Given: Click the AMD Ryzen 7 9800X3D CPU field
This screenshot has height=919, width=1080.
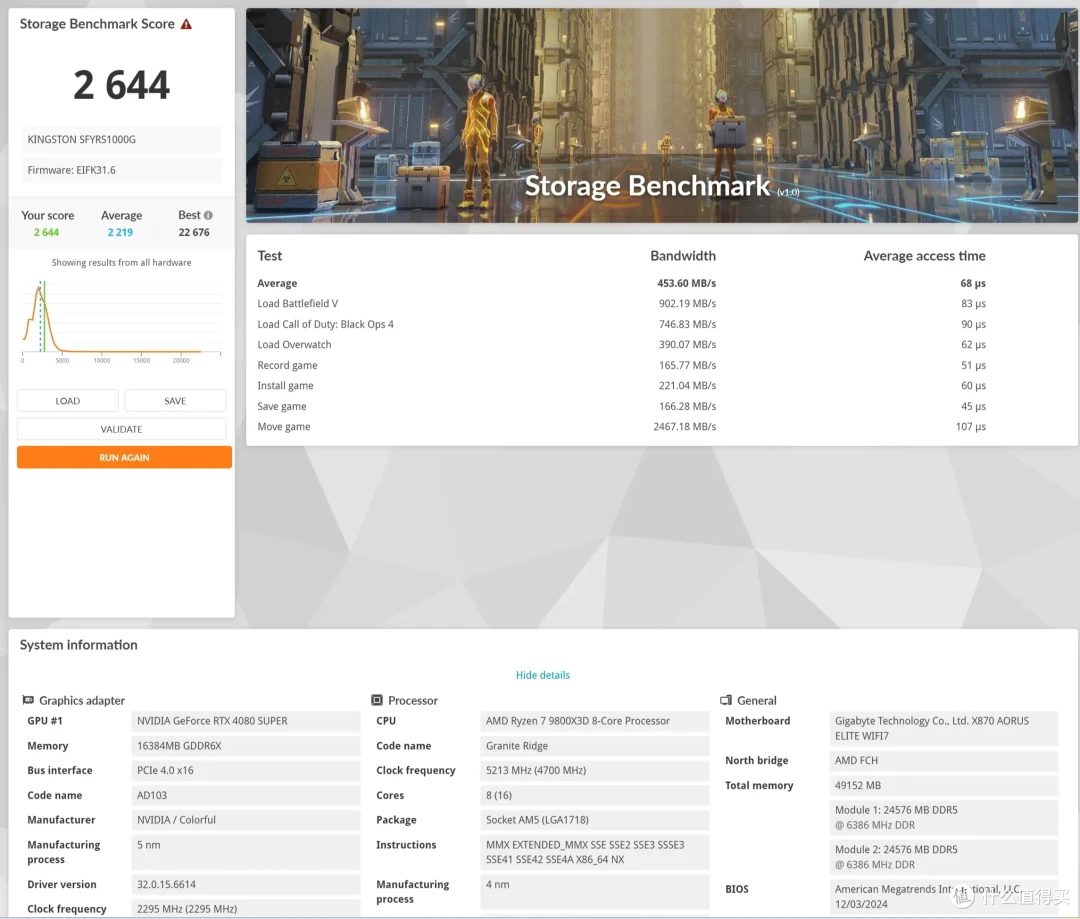Looking at the screenshot, I should (594, 721).
